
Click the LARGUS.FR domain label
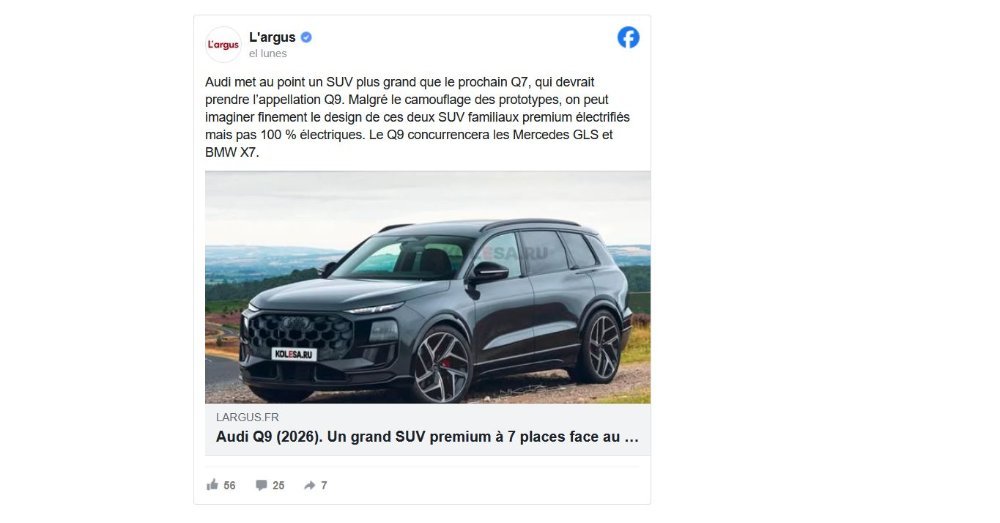247,417
